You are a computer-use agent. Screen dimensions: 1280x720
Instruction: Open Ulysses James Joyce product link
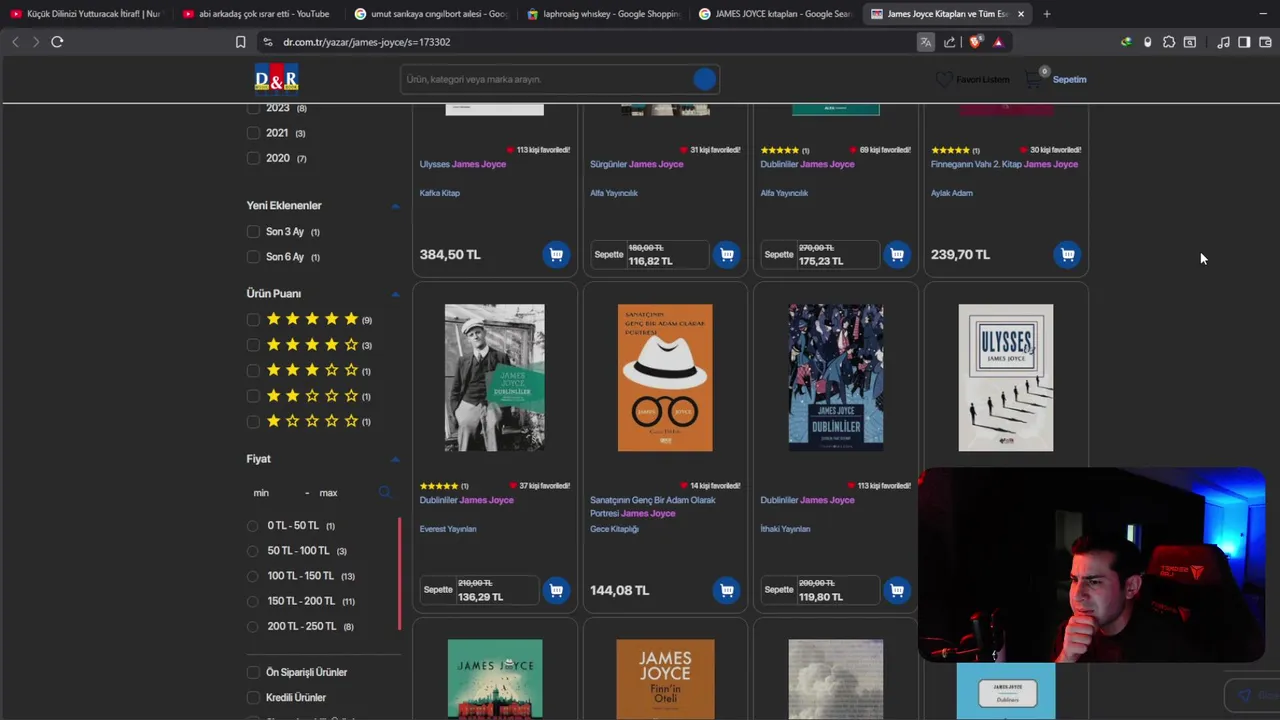click(463, 164)
